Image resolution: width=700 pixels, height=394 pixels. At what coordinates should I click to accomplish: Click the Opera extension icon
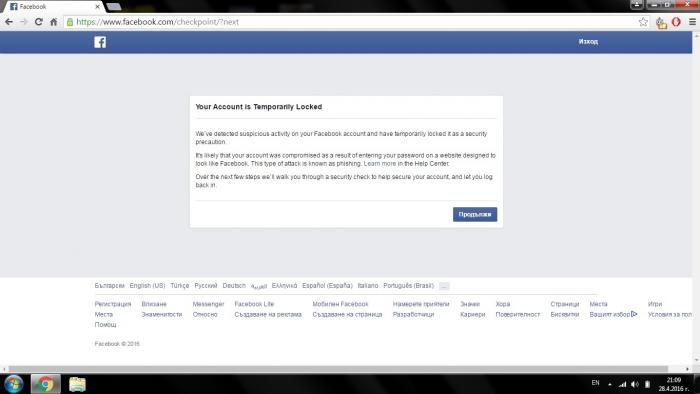tap(676, 22)
